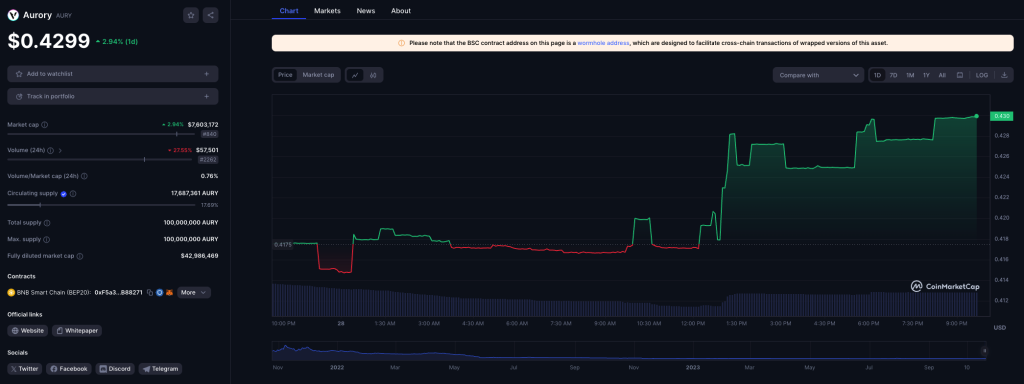Click info icon next to Circulating supply
The height and width of the screenshot is (384, 1024).
73,193
